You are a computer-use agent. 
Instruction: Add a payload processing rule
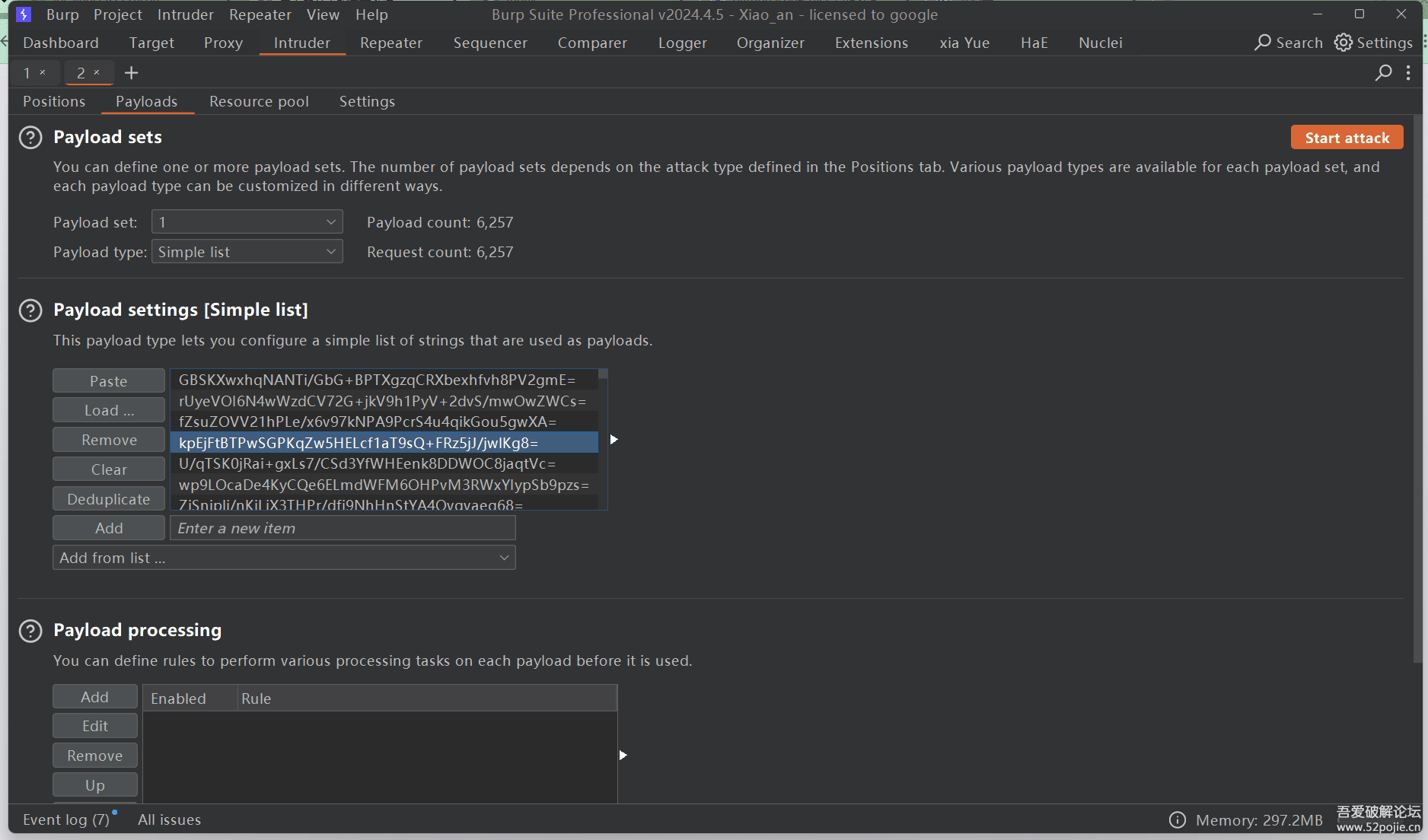click(x=95, y=697)
